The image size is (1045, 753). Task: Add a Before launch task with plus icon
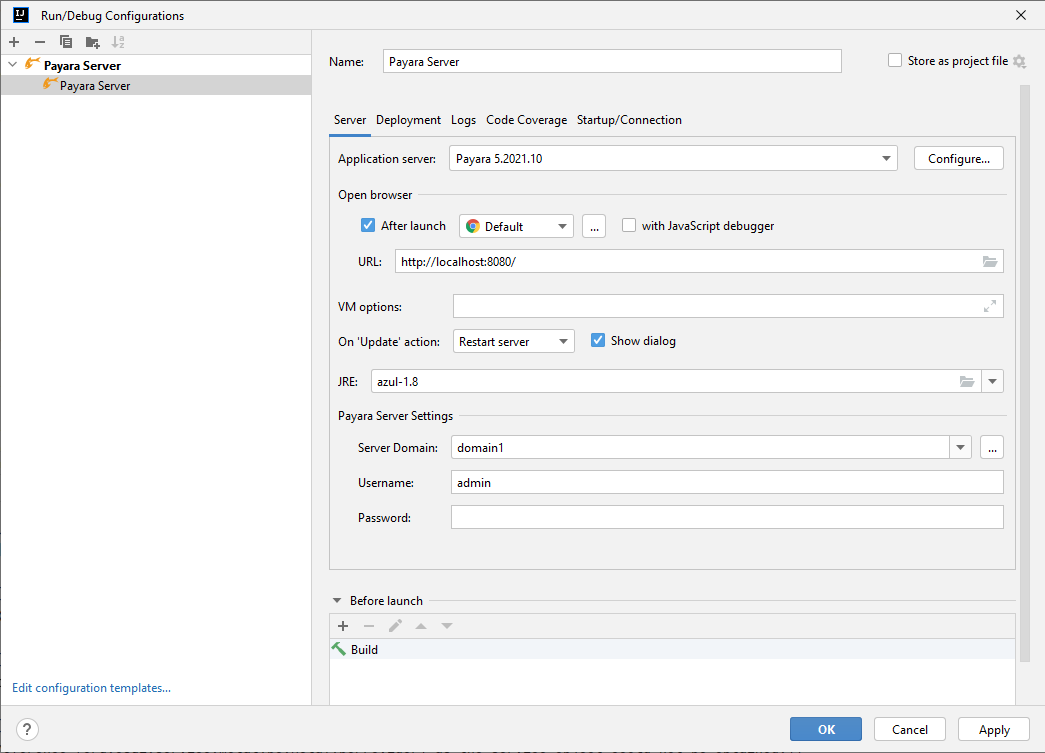coord(343,626)
